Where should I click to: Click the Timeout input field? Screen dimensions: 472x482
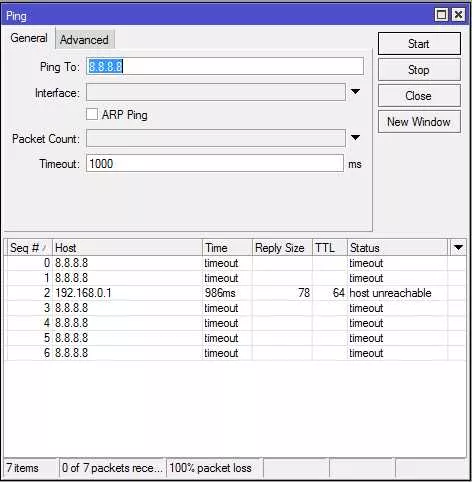[x=215, y=164]
